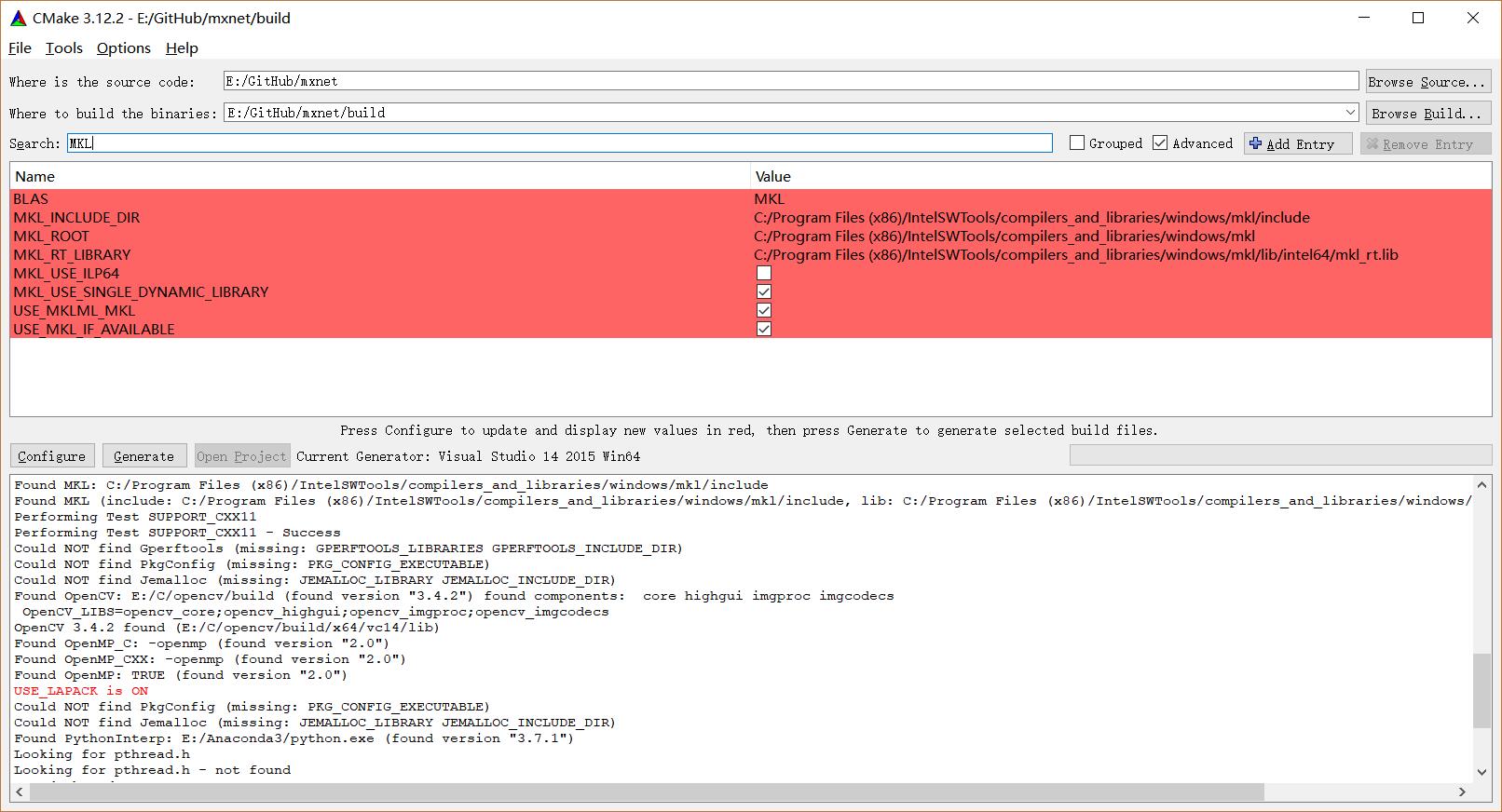Click the Remove Entry button
Image resolution: width=1502 pixels, height=812 pixels.
pos(1426,143)
